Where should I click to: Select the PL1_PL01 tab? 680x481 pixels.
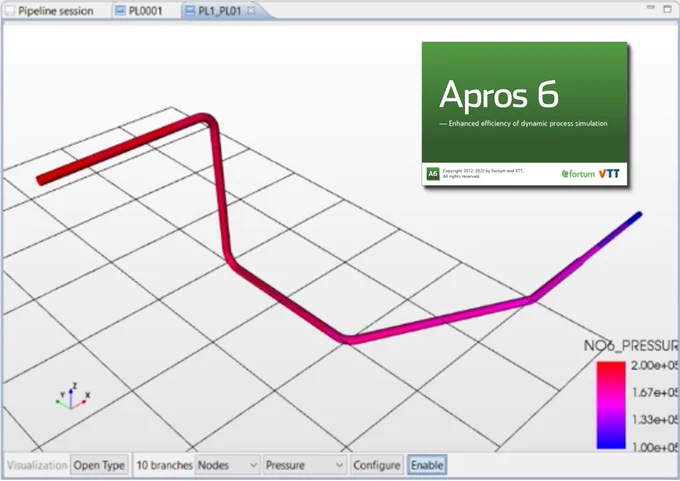[219, 11]
